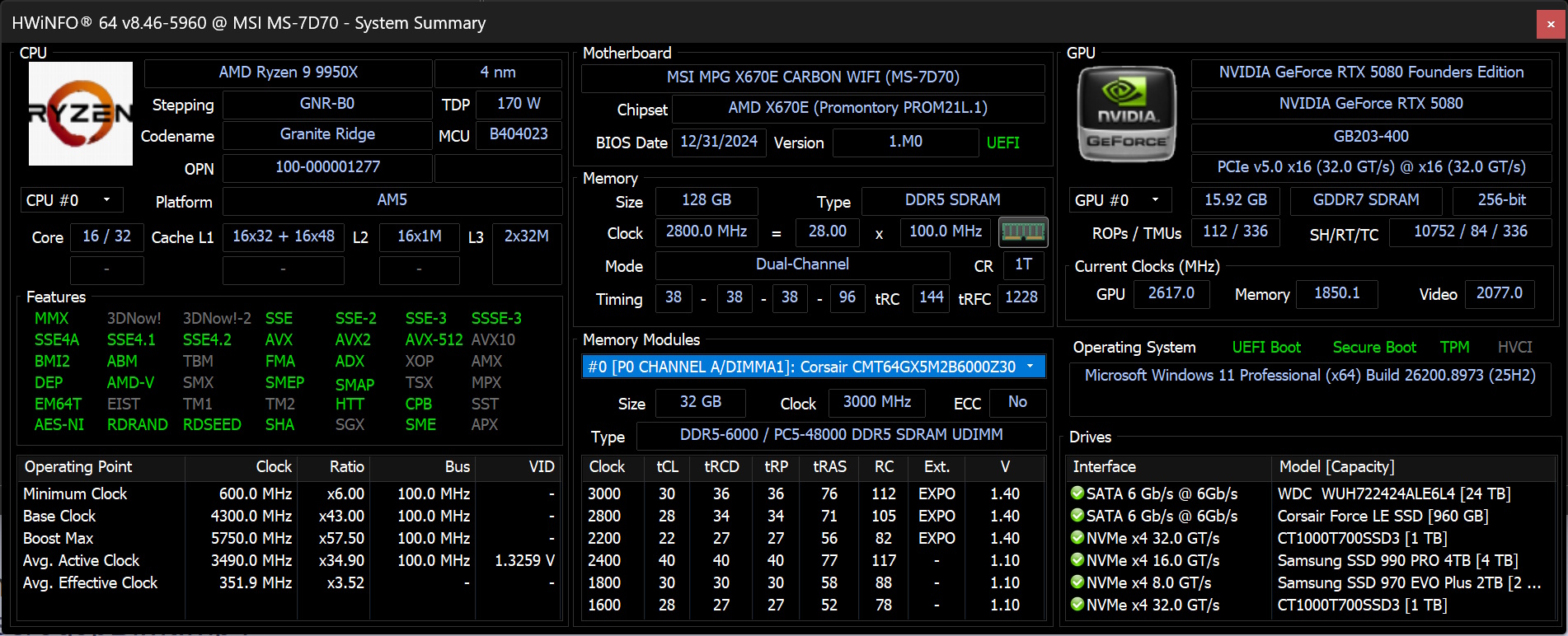Click the AES-NI feature label
1568x636 pixels.
(x=59, y=424)
